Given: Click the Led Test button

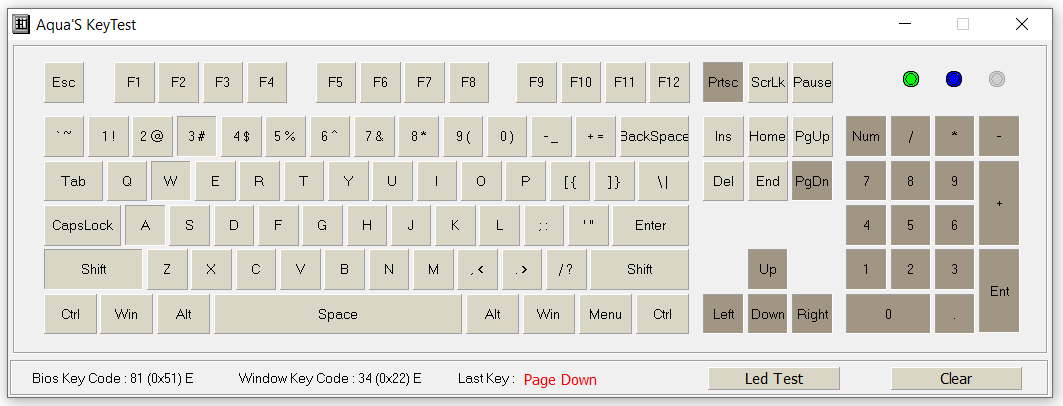Looking at the screenshot, I should coord(774,378).
